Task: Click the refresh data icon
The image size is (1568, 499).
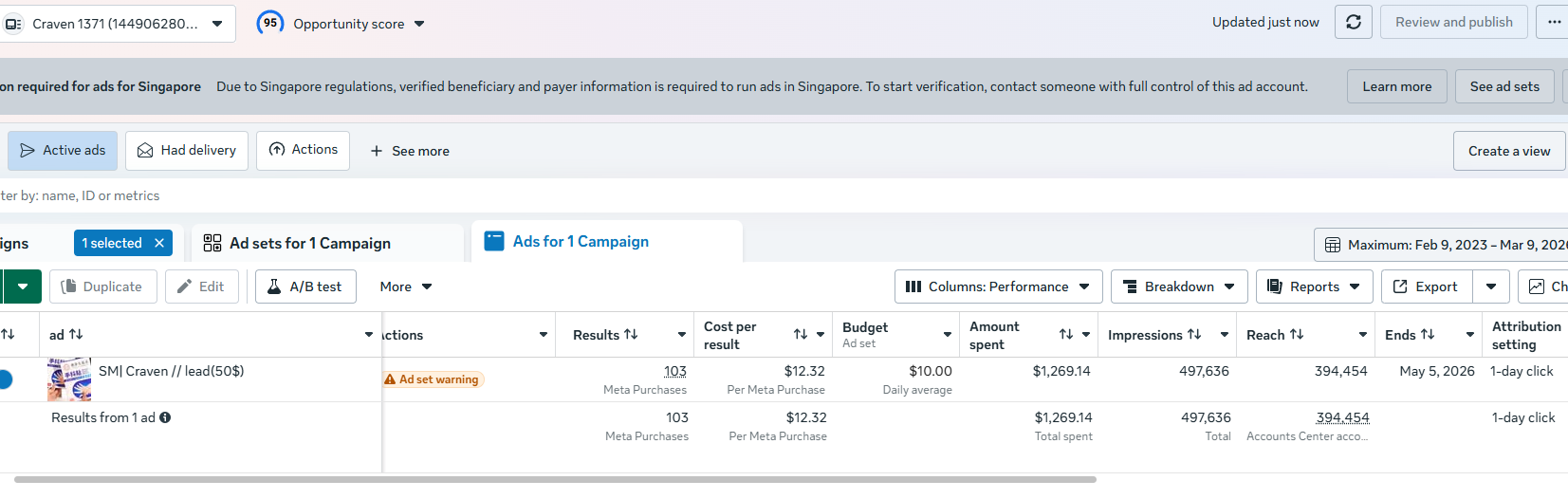Action: point(1354,22)
